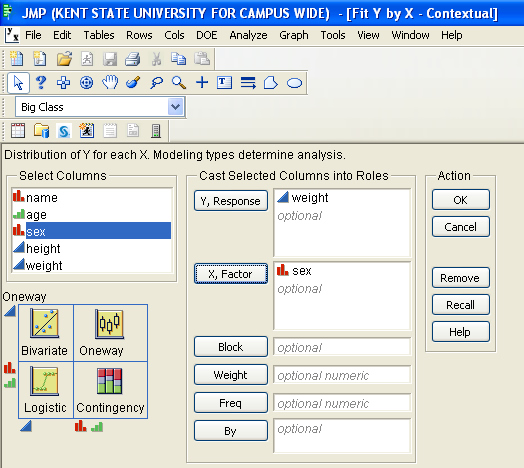
Task: Select sex in X Factor box
Action: tap(294, 270)
